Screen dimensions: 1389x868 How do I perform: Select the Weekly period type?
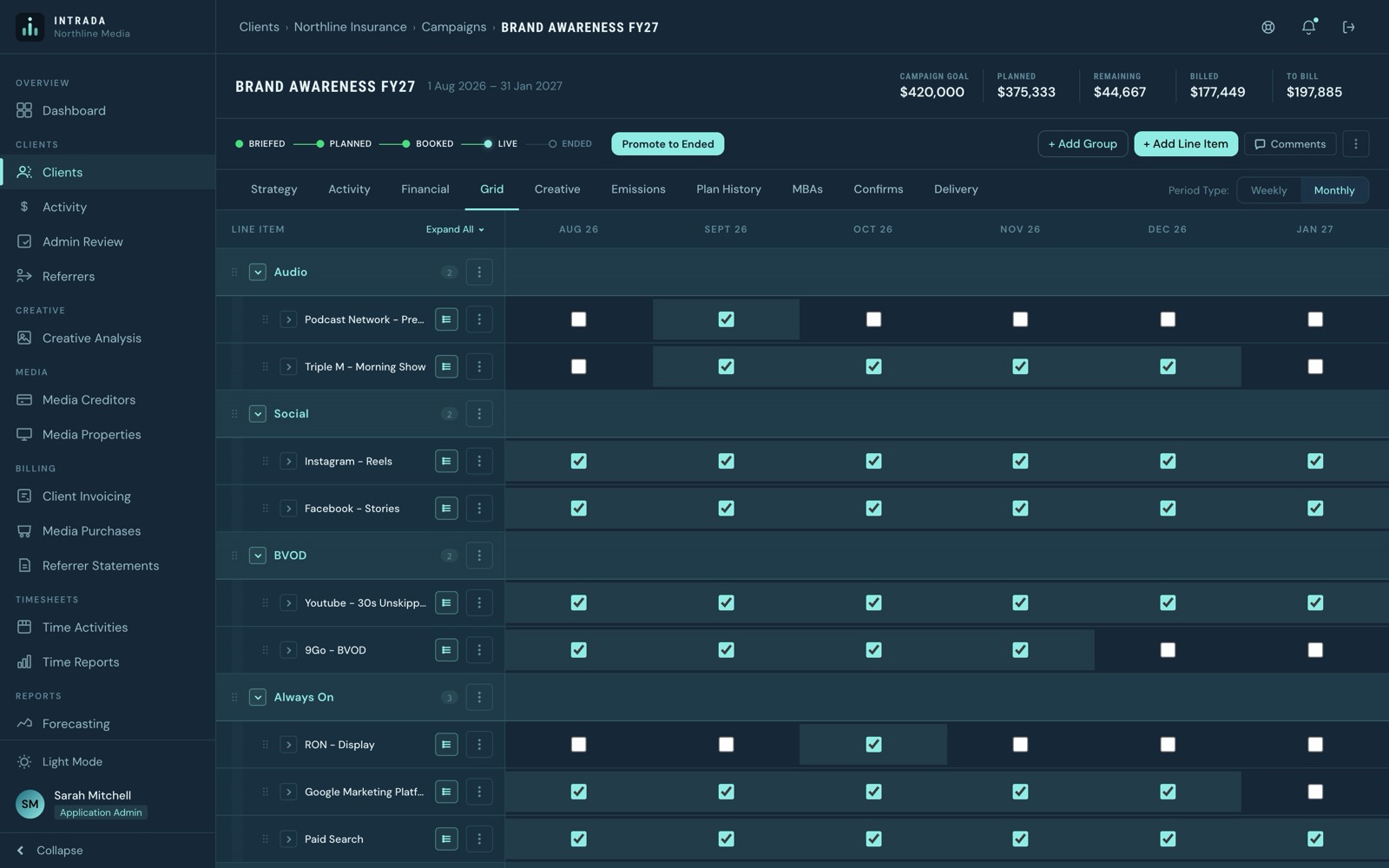[1268, 190]
